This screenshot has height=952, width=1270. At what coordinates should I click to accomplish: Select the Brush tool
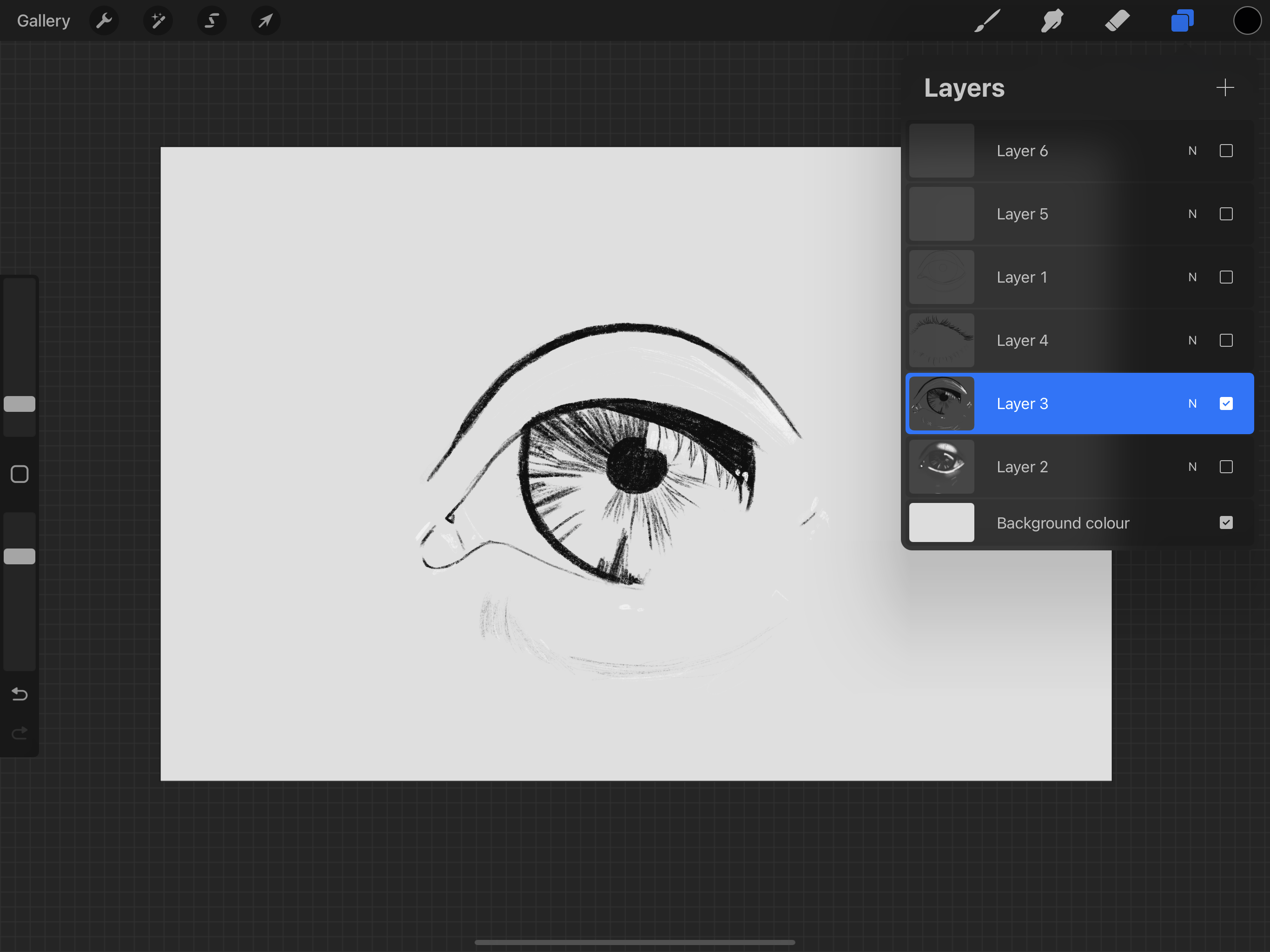(x=987, y=20)
